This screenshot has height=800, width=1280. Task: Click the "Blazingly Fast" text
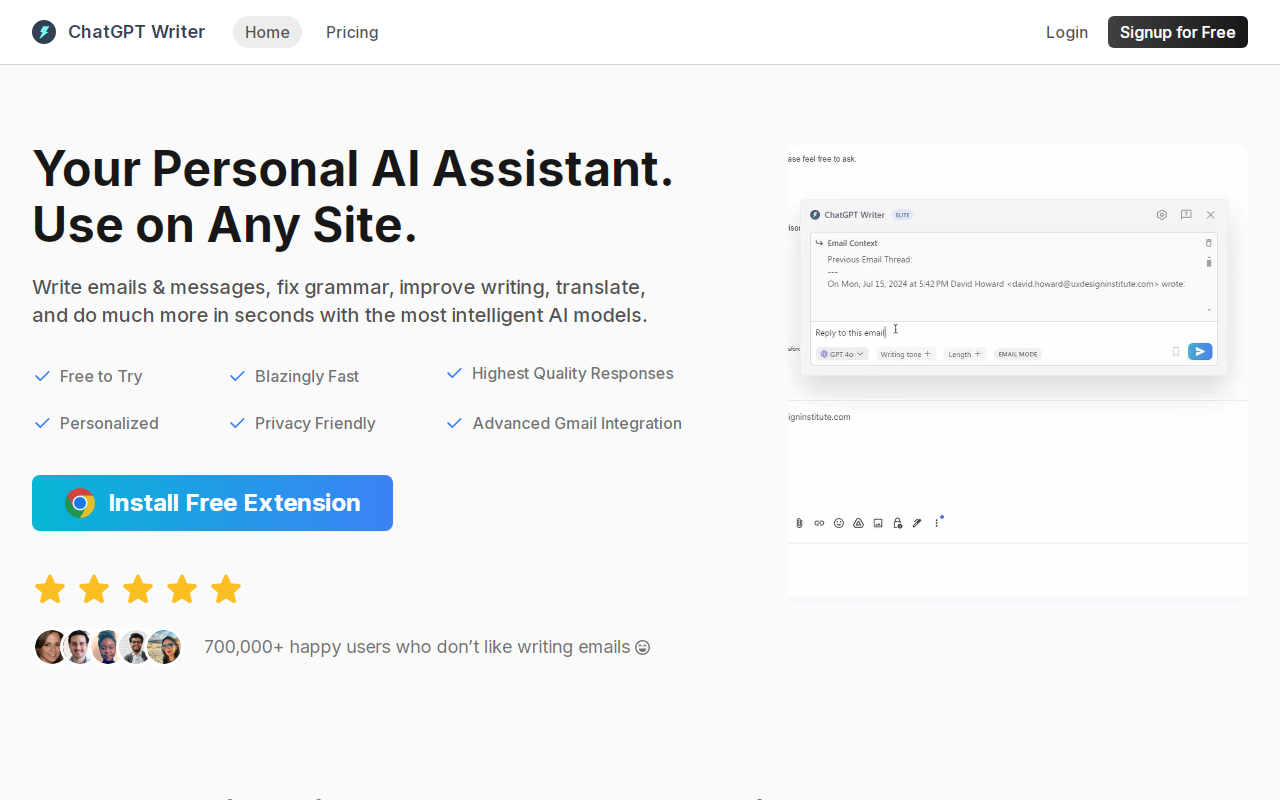[x=307, y=376]
